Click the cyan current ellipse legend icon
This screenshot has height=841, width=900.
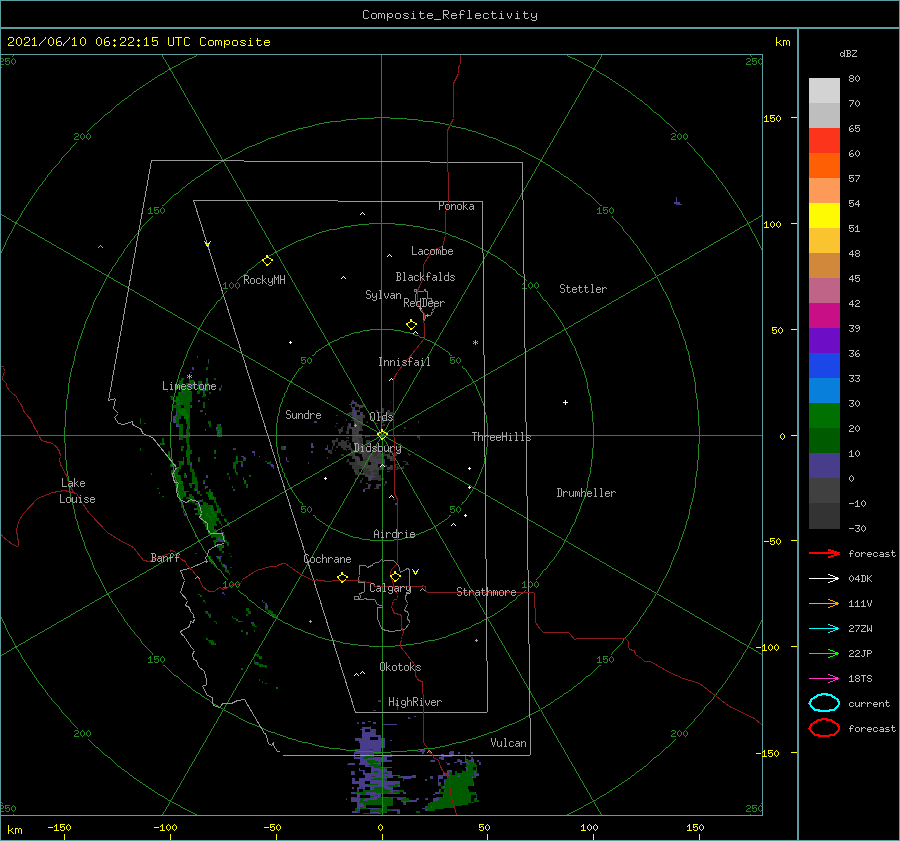(x=824, y=703)
